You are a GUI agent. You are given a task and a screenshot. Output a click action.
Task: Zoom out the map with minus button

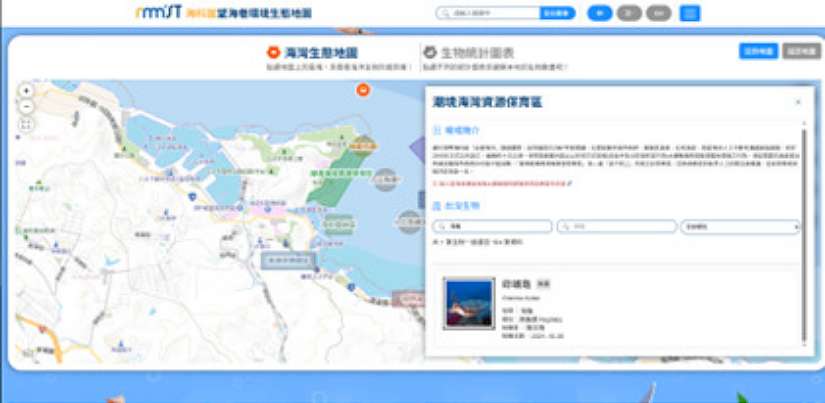(26, 106)
